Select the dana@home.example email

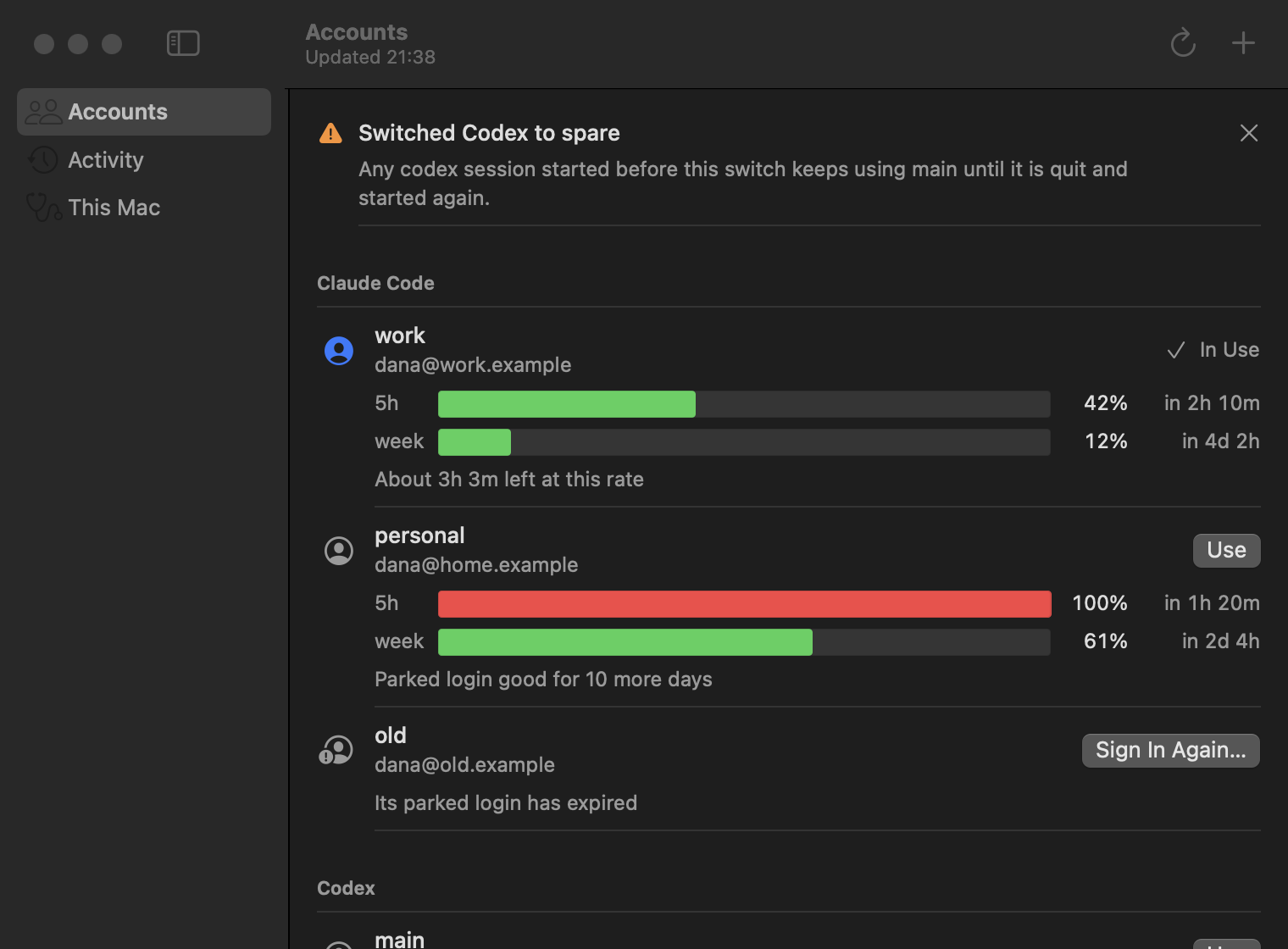[x=476, y=565]
